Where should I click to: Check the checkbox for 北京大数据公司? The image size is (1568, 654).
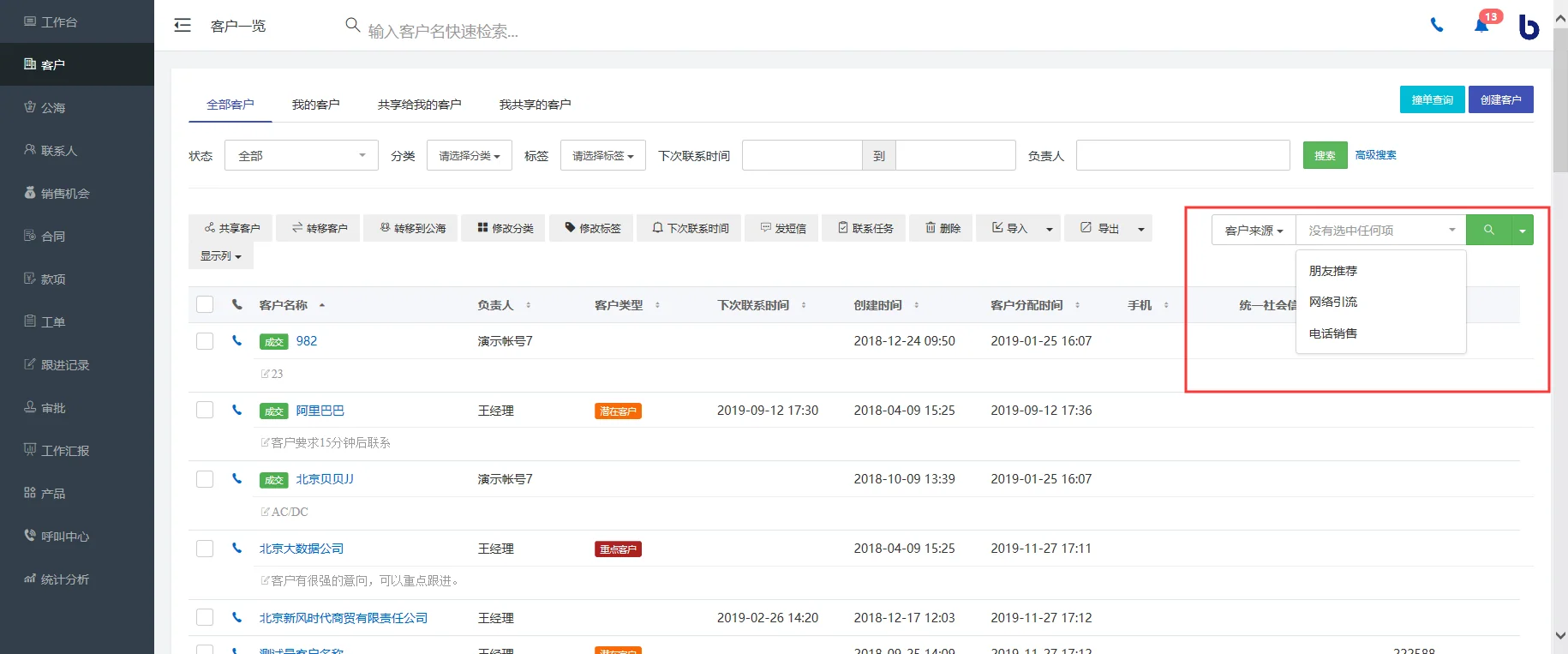[205, 548]
